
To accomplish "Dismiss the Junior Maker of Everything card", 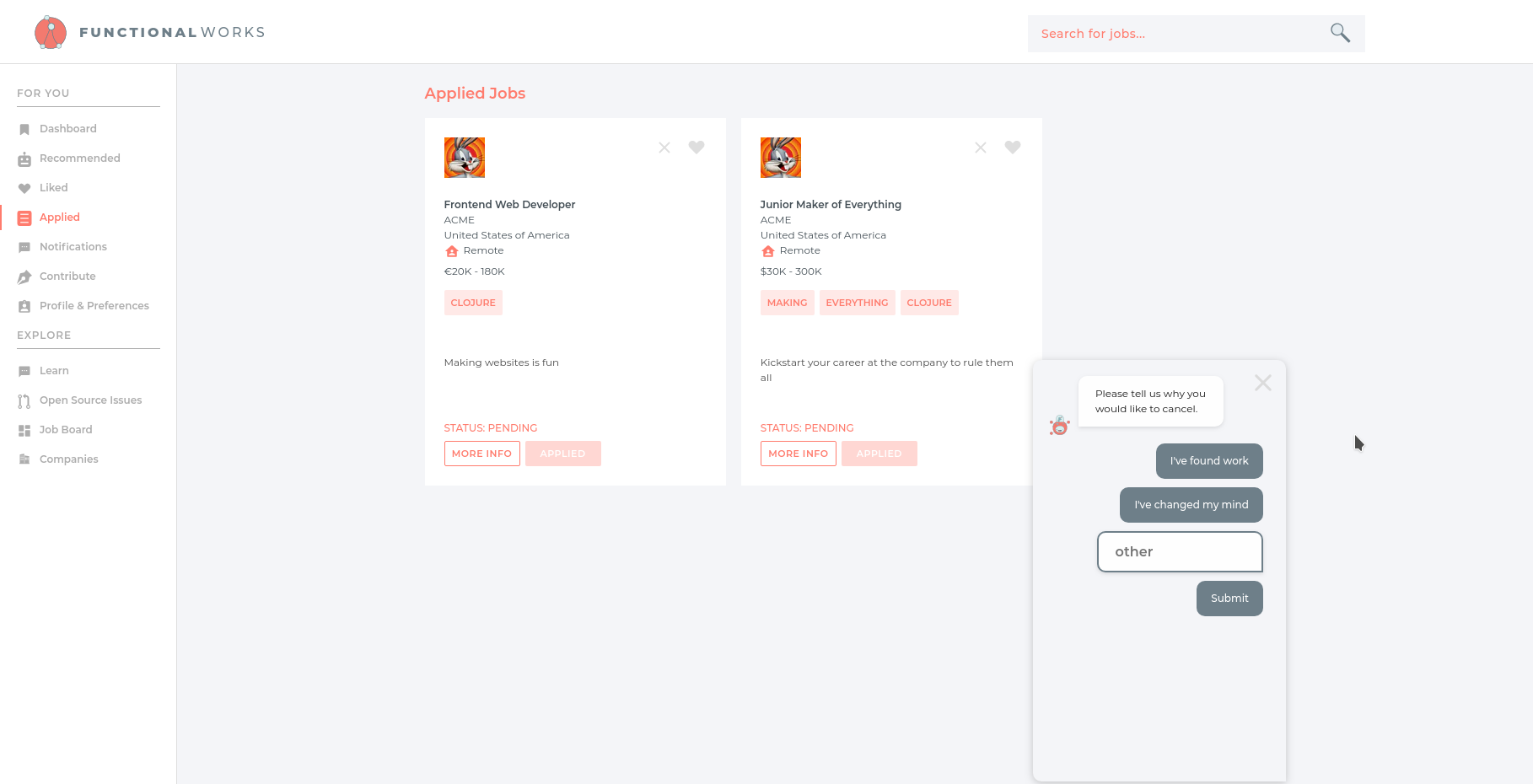I will coord(981,148).
